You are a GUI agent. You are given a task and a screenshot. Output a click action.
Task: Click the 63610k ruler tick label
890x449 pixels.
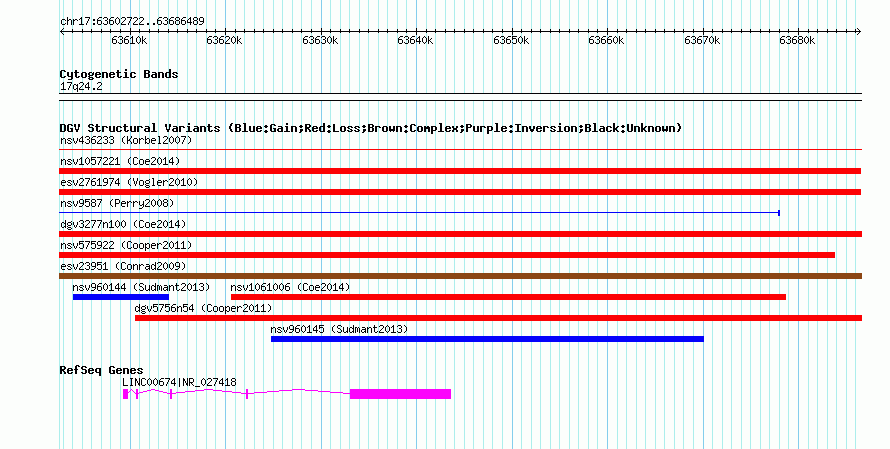[x=129, y=40]
